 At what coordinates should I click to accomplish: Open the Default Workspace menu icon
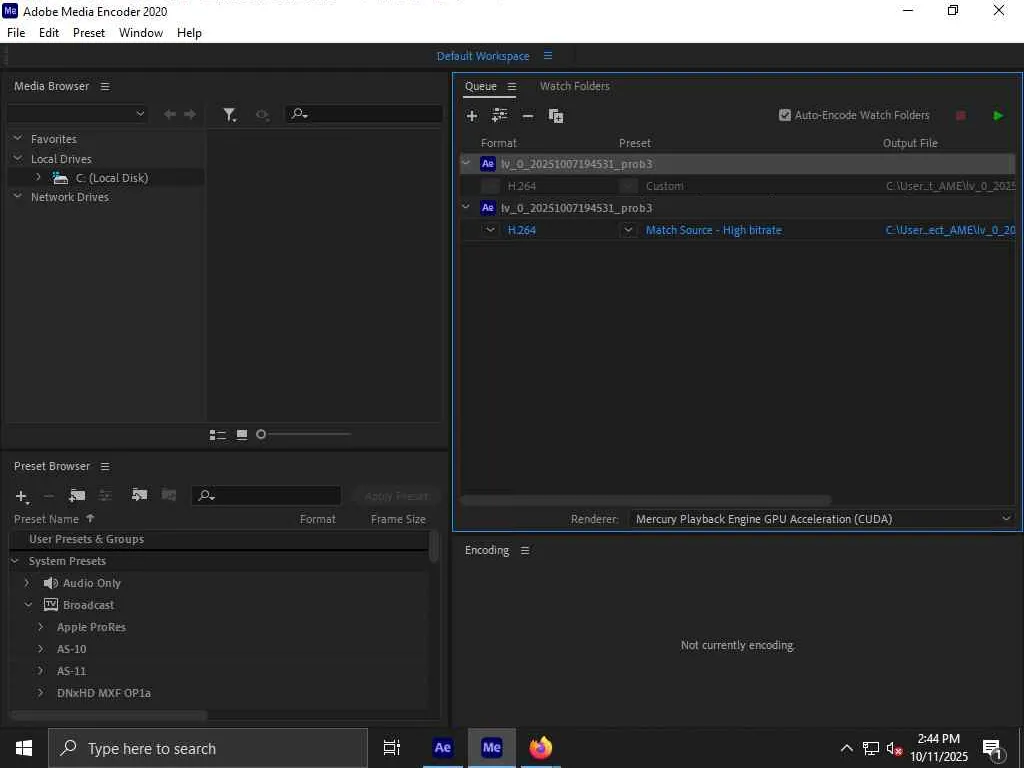click(548, 56)
